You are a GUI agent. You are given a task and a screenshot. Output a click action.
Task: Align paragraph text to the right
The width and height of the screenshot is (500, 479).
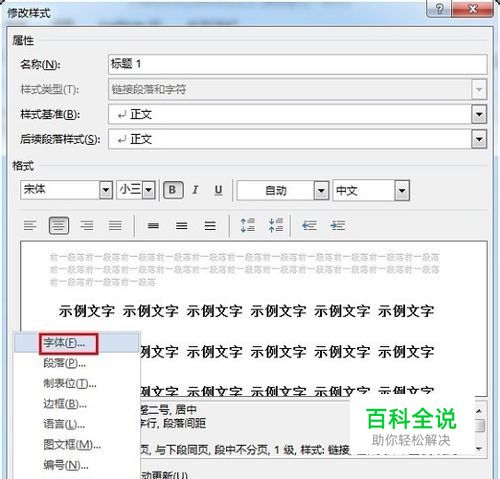tap(87, 226)
